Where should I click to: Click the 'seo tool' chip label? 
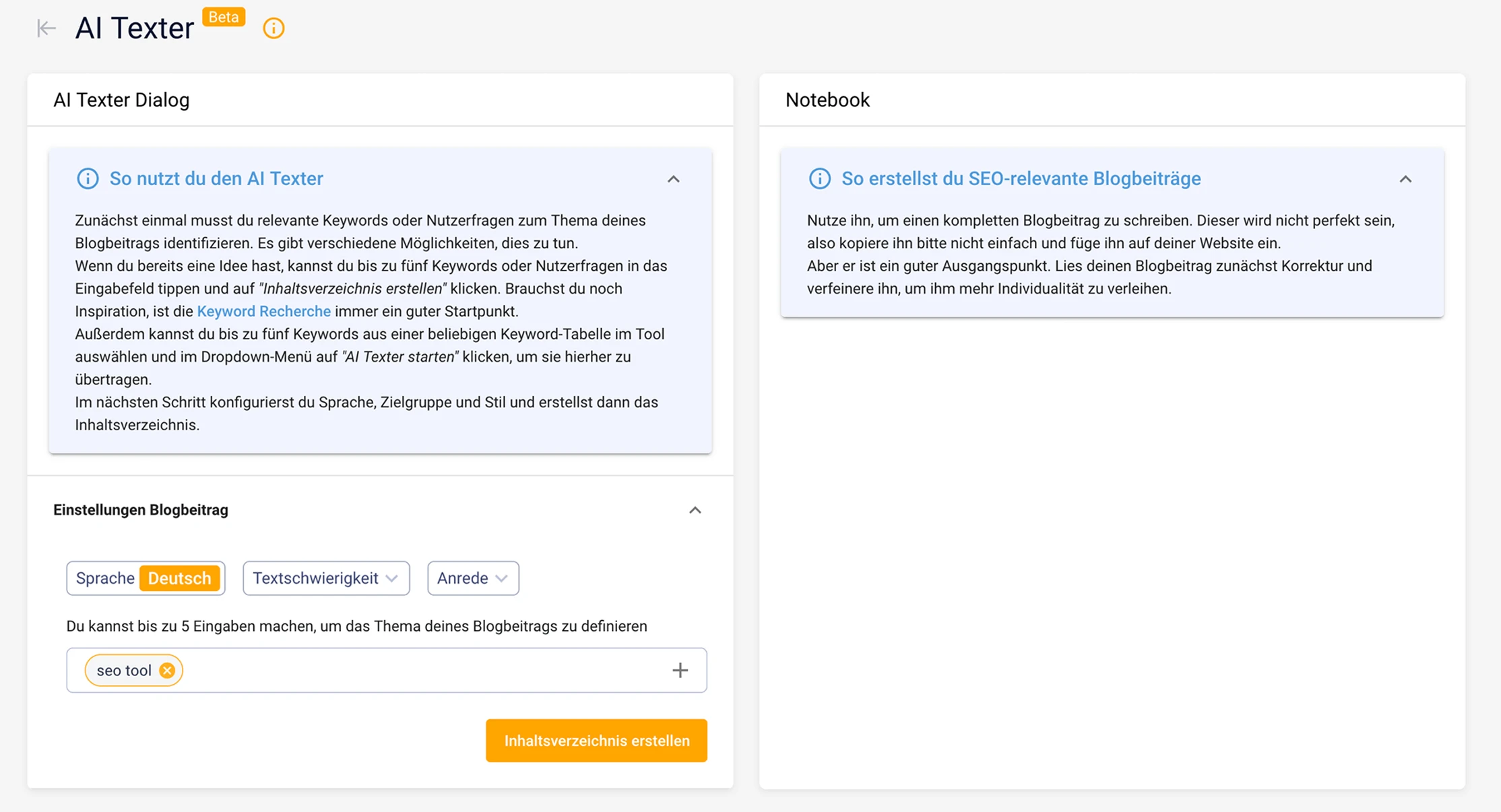124,671
